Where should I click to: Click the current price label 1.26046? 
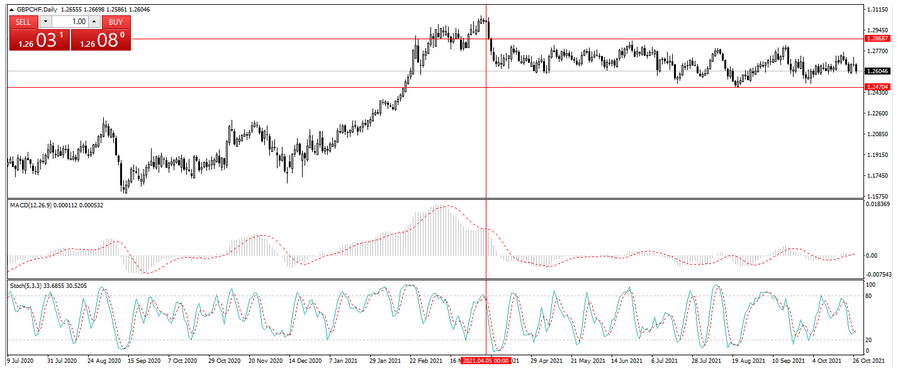[878, 71]
